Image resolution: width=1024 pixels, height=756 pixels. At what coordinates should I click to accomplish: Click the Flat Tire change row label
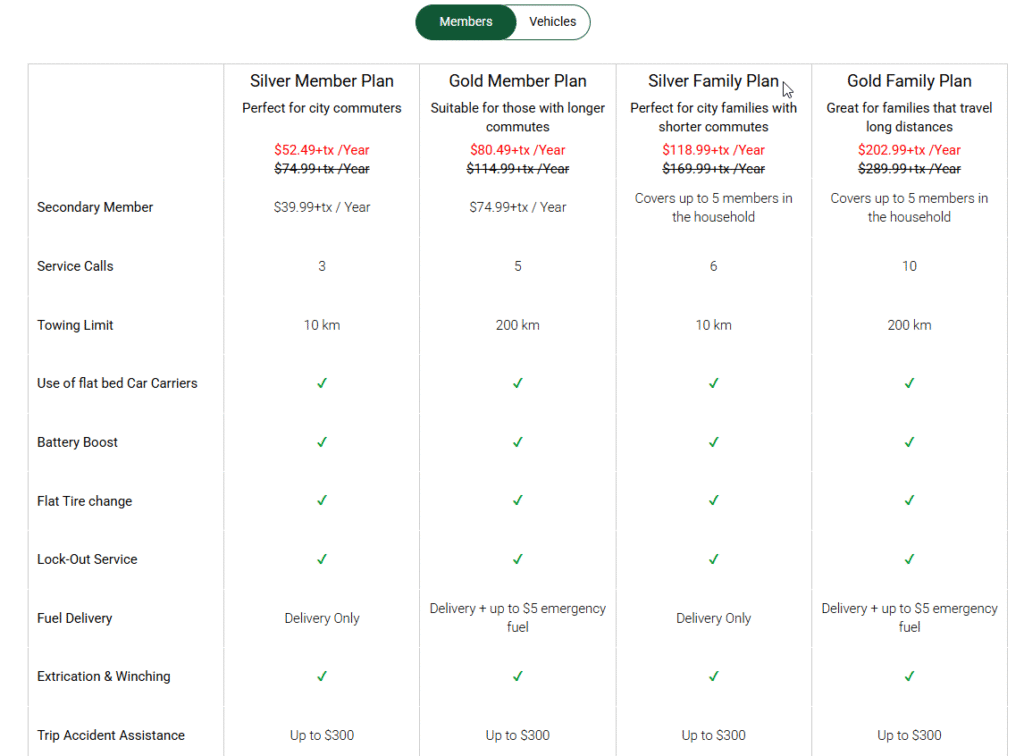click(x=84, y=501)
